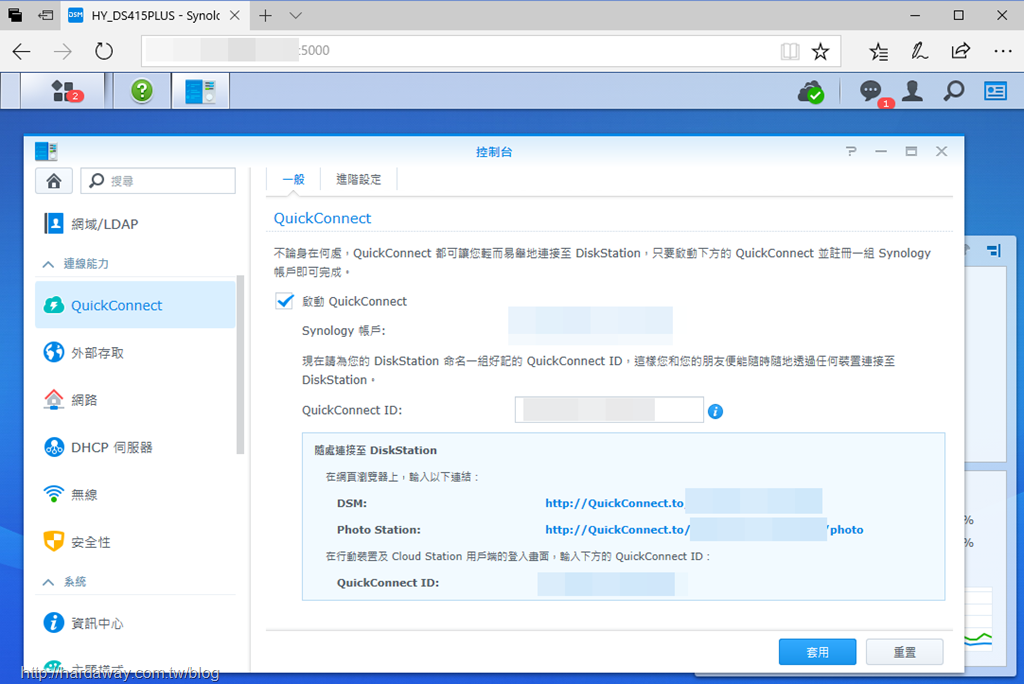Switch to the 進階設定 tab
This screenshot has height=684, width=1024.
pyautogui.click(x=359, y=180)
